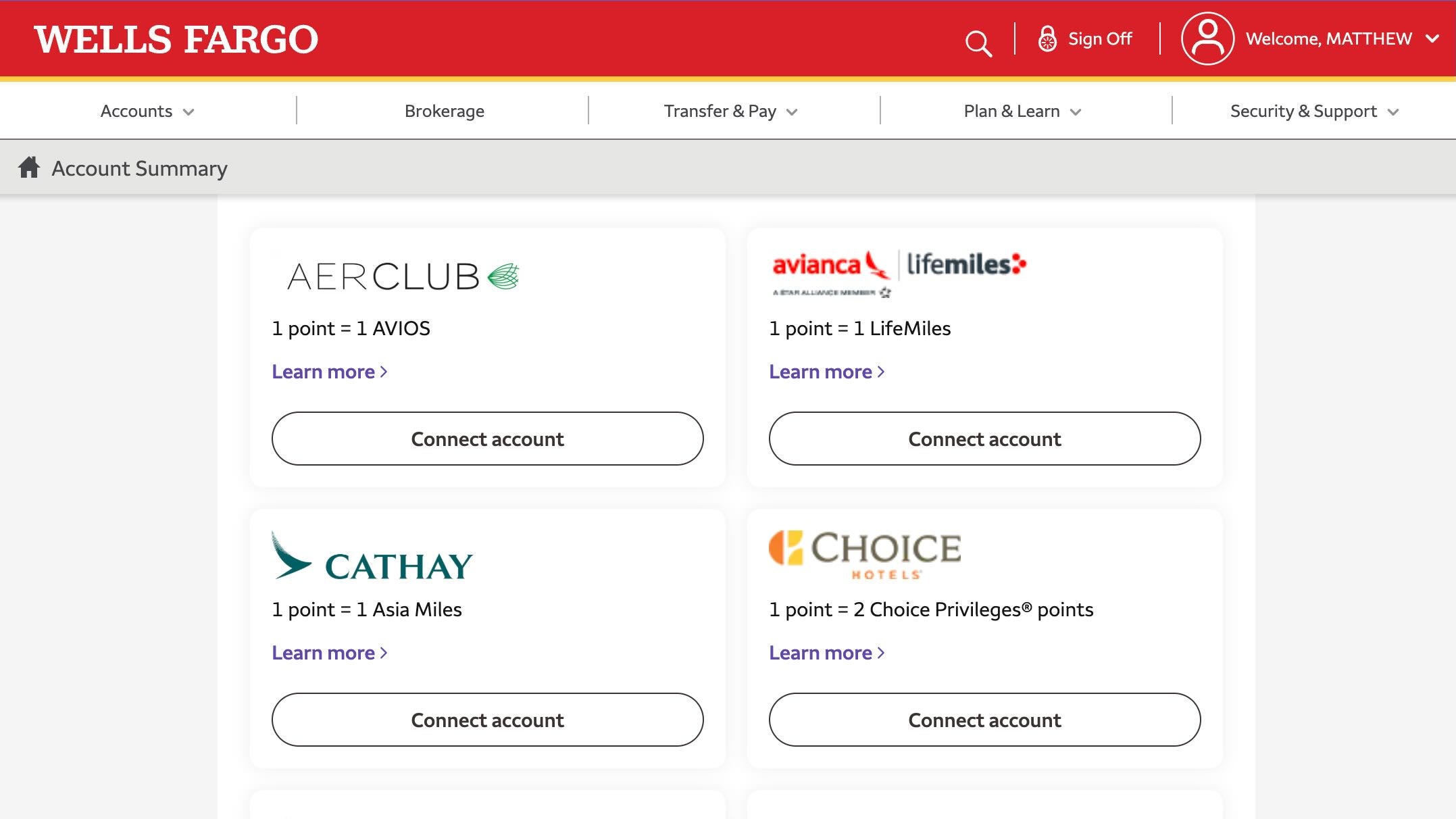Connect account for Choice Hotels
Screen dimensions: 1456x819
click(984, 720)
